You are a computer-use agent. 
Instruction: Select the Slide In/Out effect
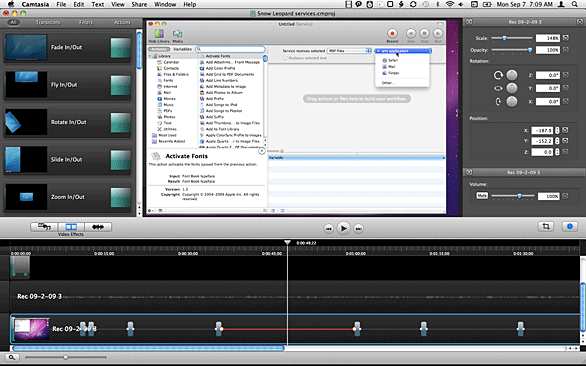[68, 160]
